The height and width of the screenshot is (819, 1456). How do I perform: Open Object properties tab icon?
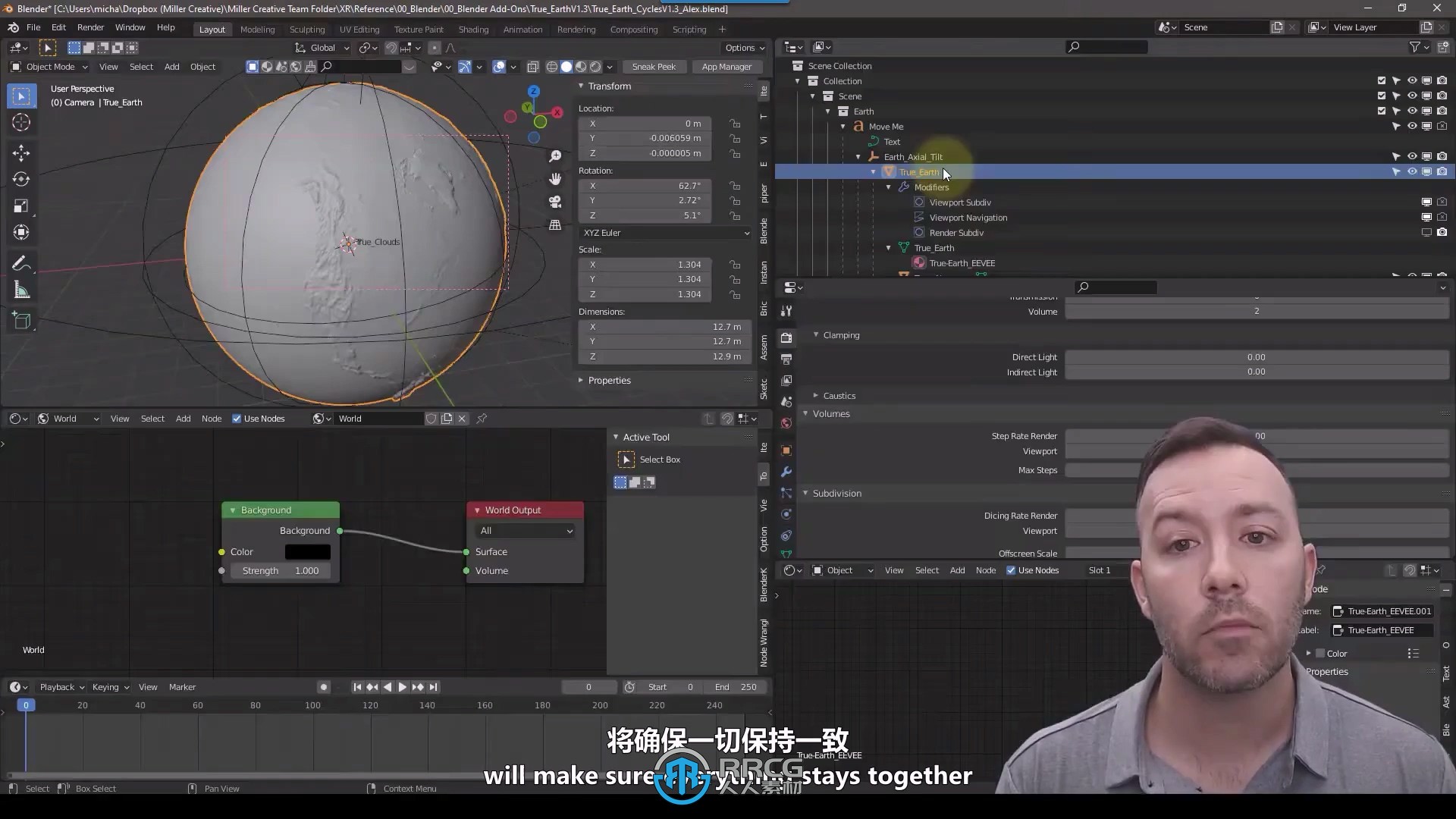[x=786, y=450]
